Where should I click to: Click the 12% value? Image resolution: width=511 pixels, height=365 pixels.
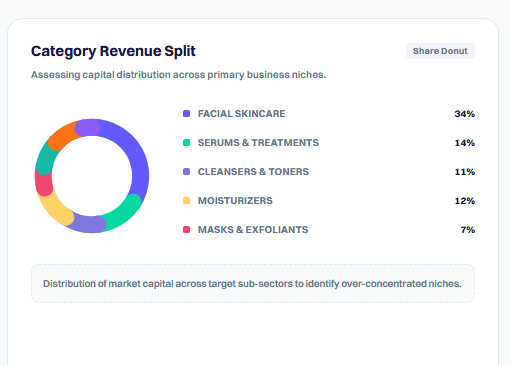(465, 201)
